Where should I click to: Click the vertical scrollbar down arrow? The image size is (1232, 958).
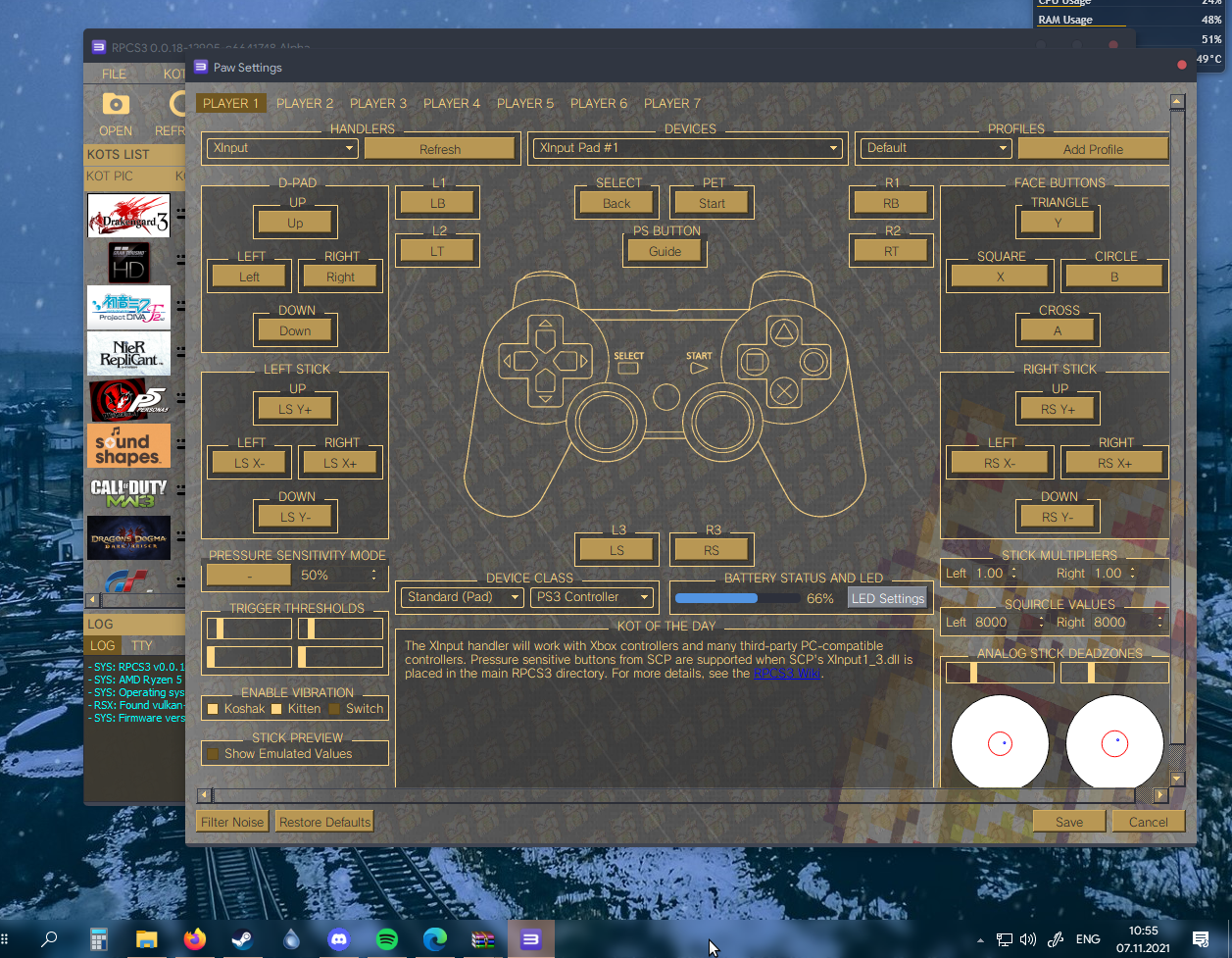(x=1177, y=780)
